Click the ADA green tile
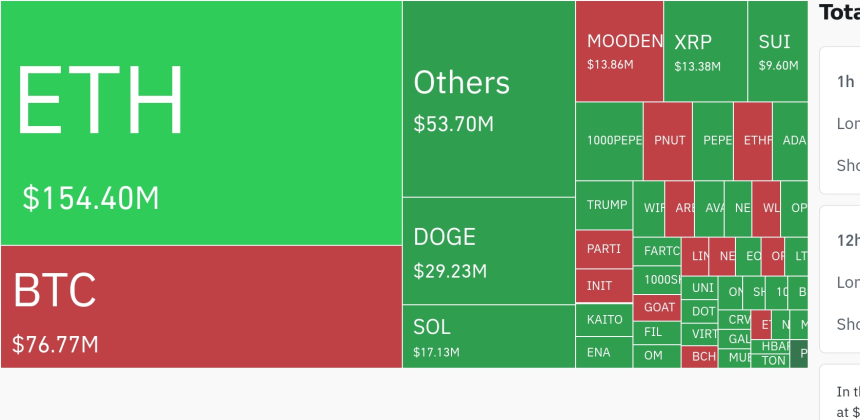 coord(790,141)
